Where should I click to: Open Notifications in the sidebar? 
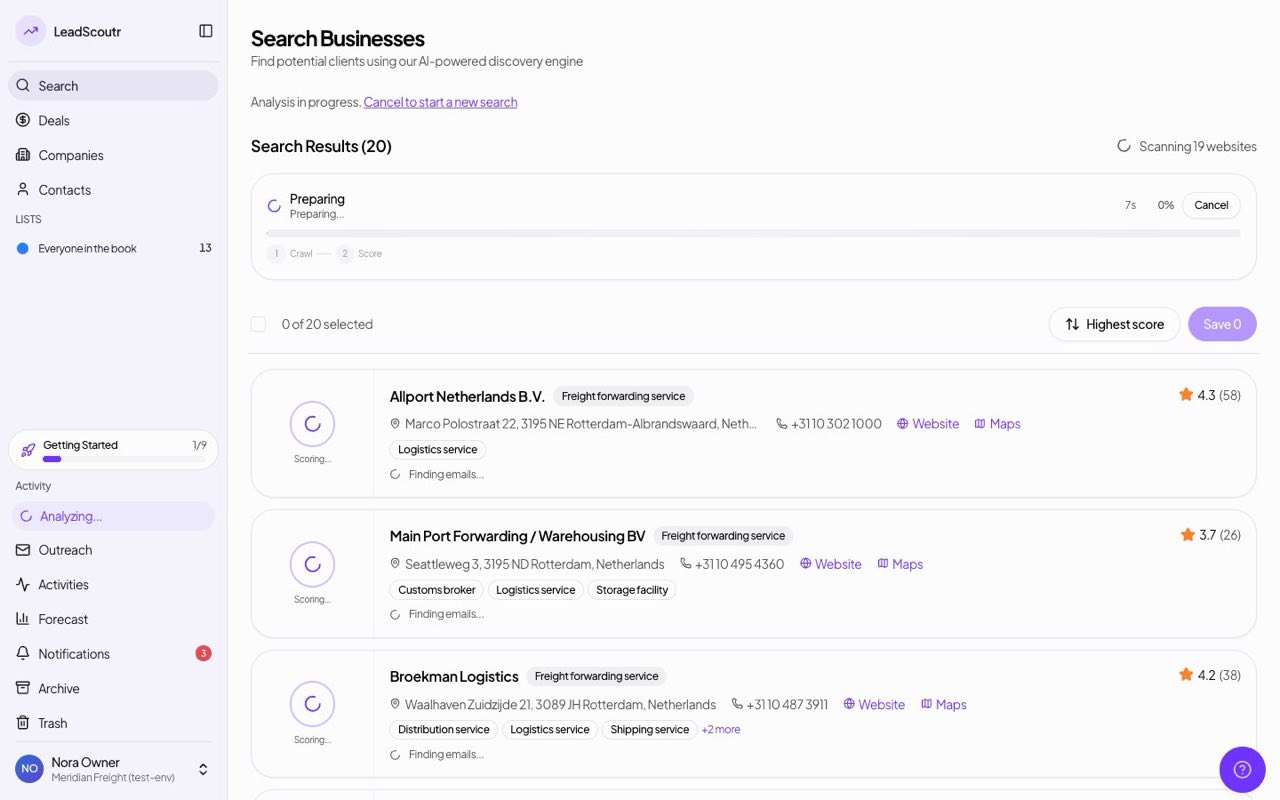pyautogui.click(x=113, y=653)
